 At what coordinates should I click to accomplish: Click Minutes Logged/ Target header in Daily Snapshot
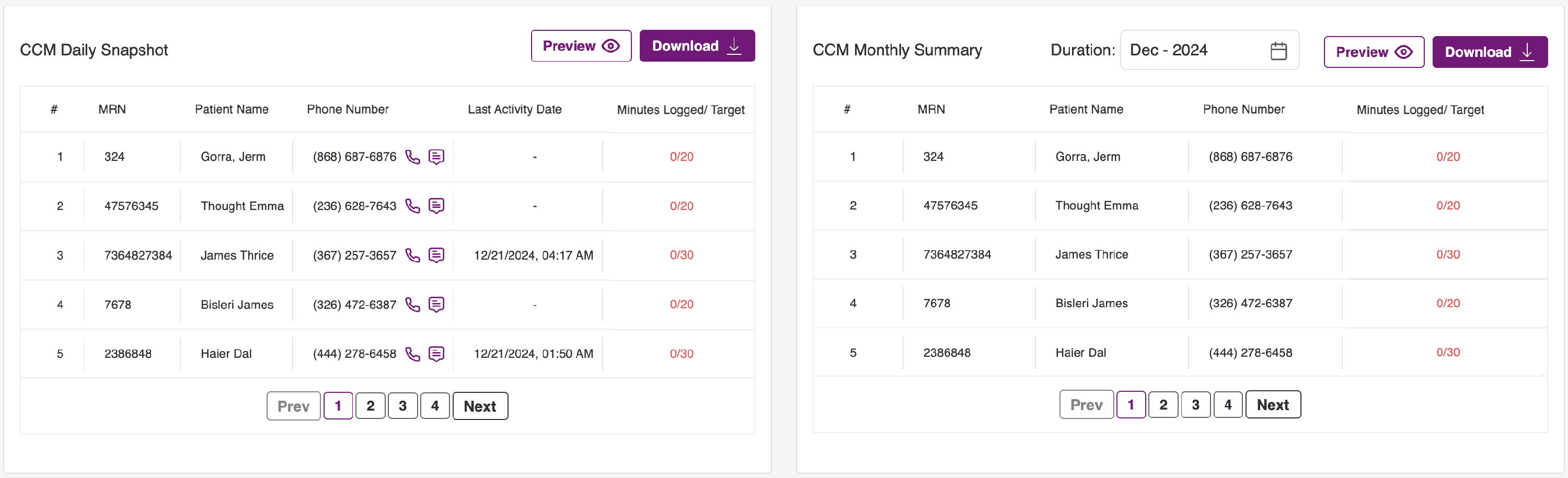[681, 110]
